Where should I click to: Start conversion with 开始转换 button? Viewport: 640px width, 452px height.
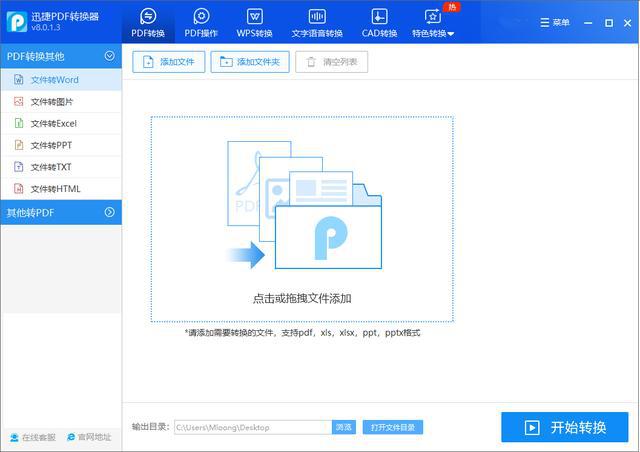564,428
